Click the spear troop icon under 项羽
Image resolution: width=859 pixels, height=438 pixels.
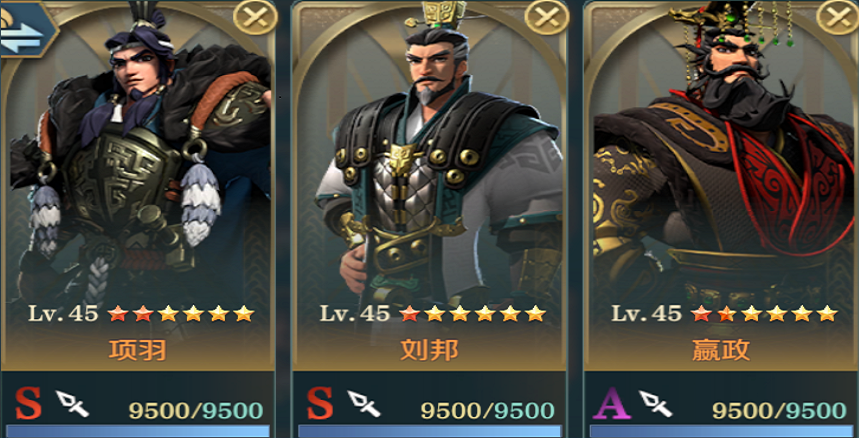tap(72, 404)
